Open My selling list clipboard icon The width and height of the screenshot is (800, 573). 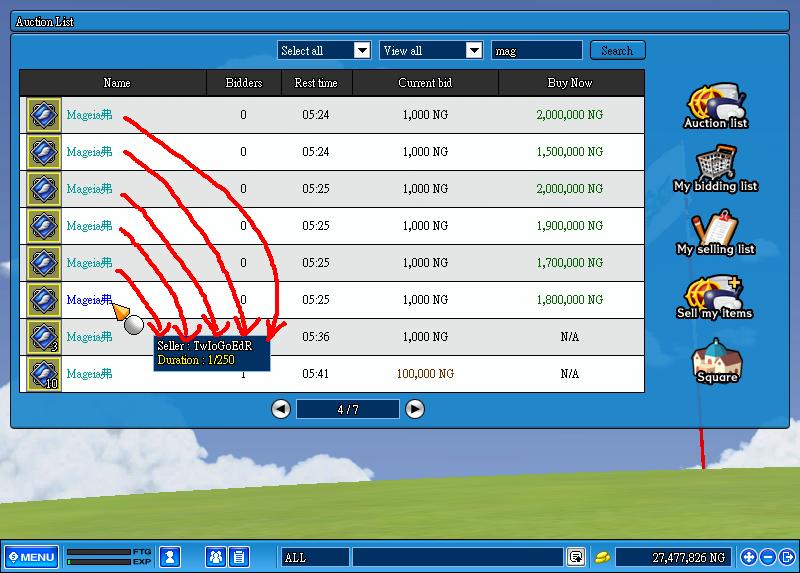tap(715, 231)
